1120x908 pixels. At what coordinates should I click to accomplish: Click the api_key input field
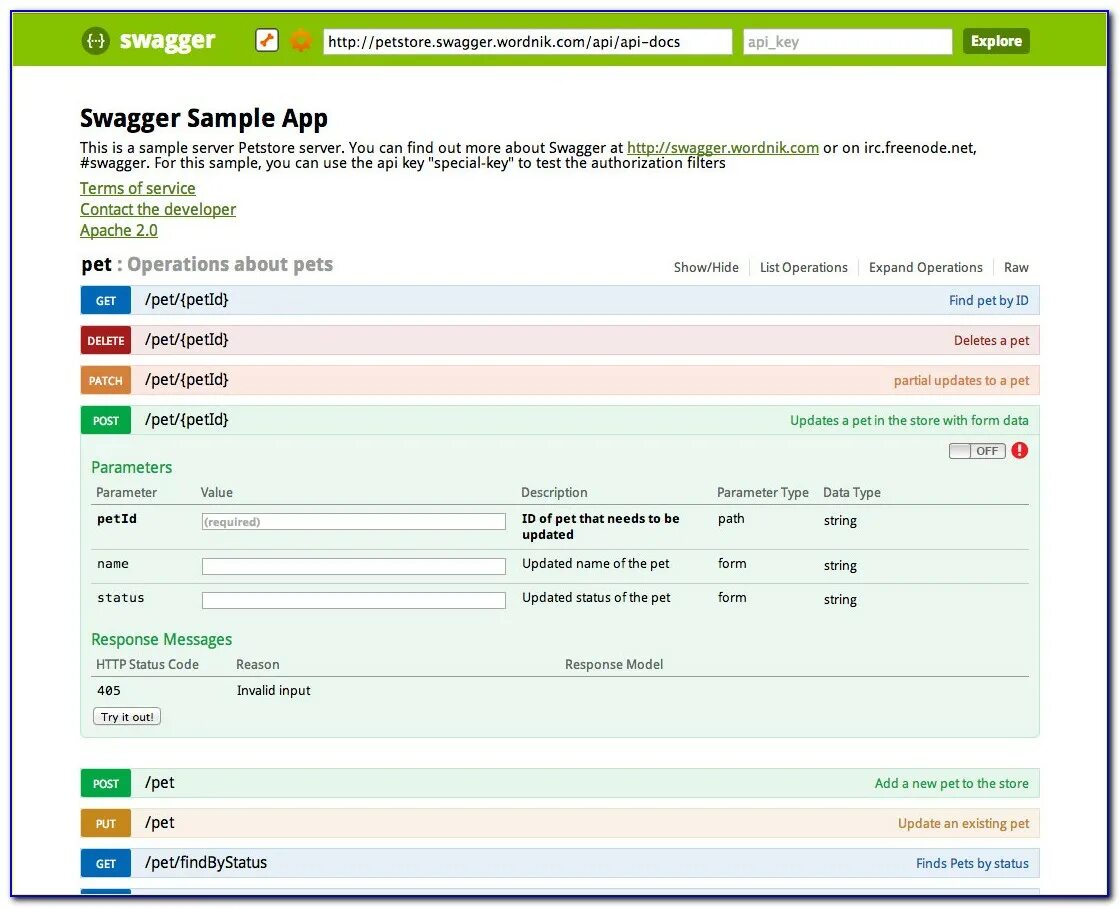click(847, 41)
